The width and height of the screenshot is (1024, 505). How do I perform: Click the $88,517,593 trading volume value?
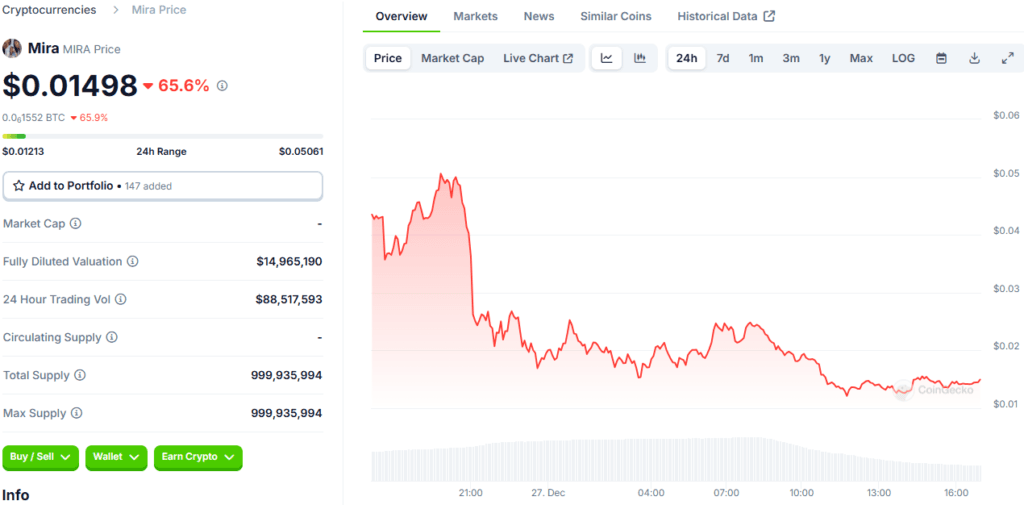289,299
